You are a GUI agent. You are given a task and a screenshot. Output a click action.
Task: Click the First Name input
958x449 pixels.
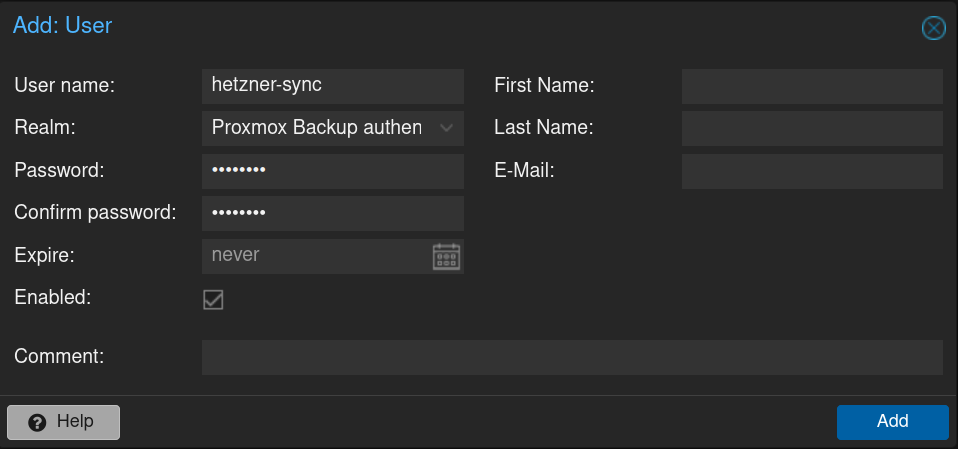click(x=811, y=86)
